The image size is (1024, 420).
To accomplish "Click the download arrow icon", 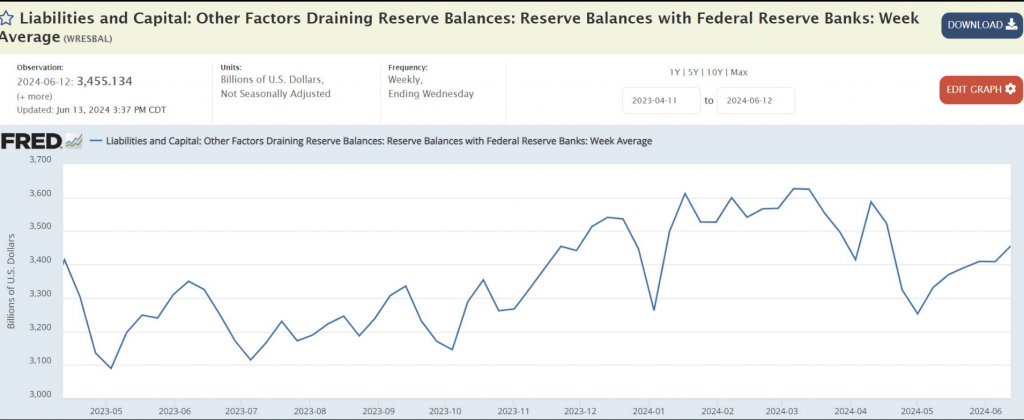I will click(x=1010, y=24).
